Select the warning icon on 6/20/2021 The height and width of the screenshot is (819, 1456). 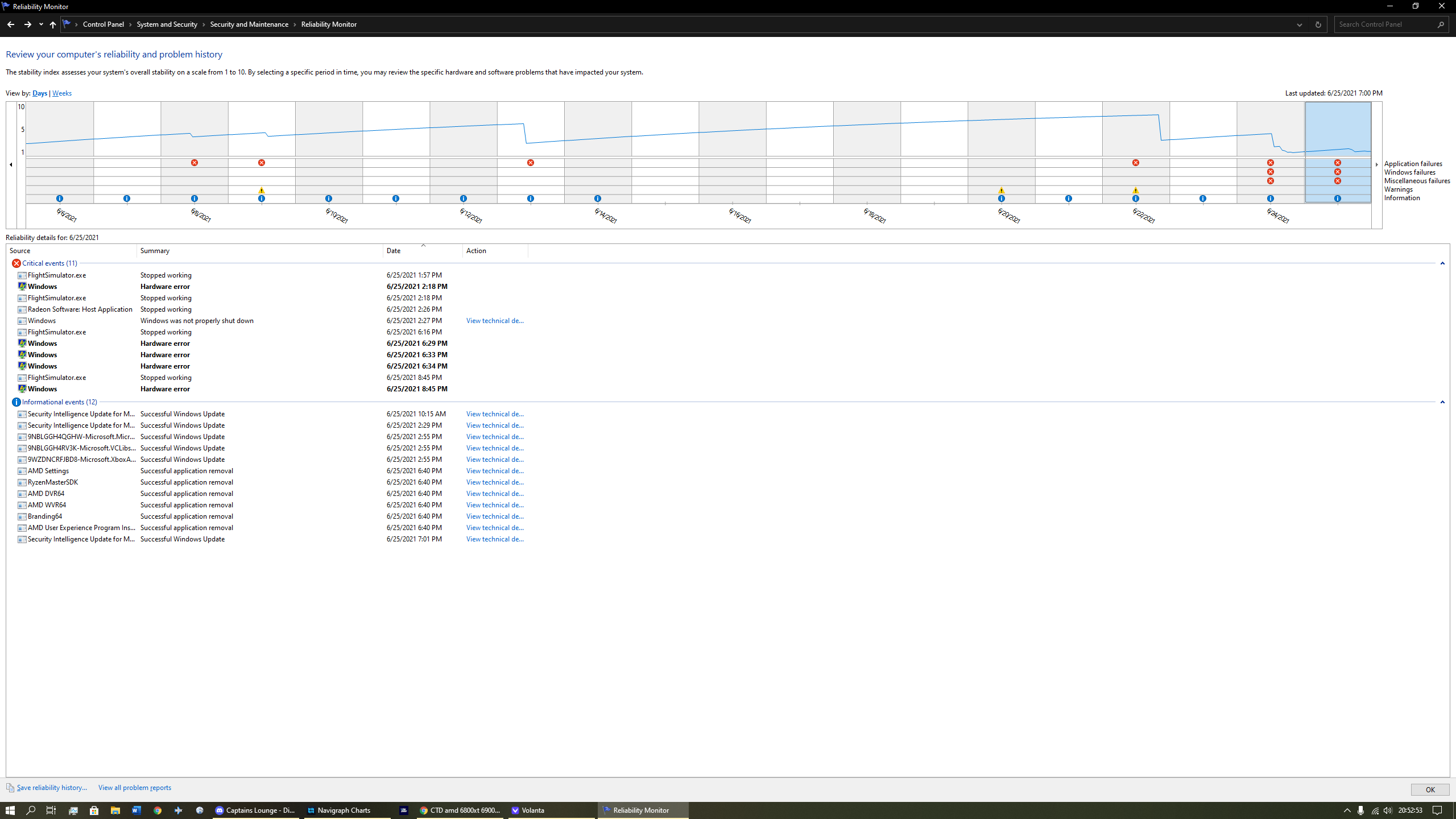[x=1002, y=190]
